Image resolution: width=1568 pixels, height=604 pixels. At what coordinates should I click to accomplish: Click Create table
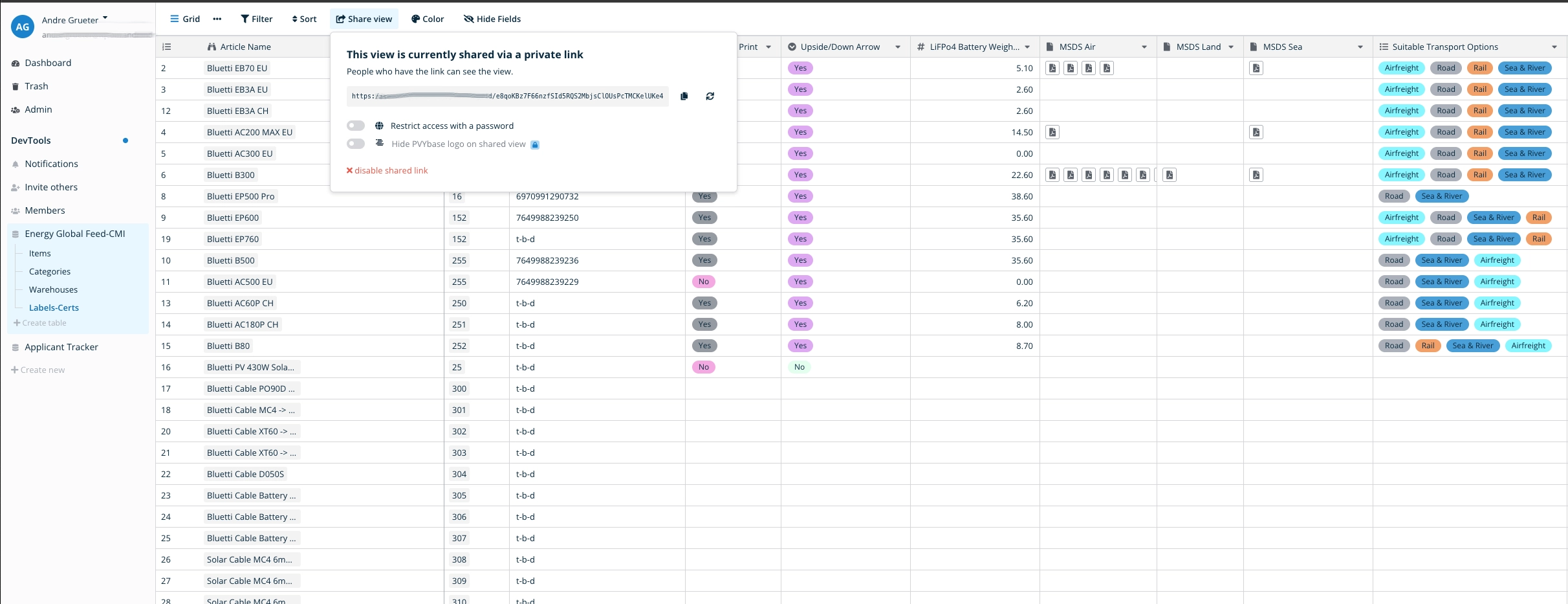tap(40, 323)
